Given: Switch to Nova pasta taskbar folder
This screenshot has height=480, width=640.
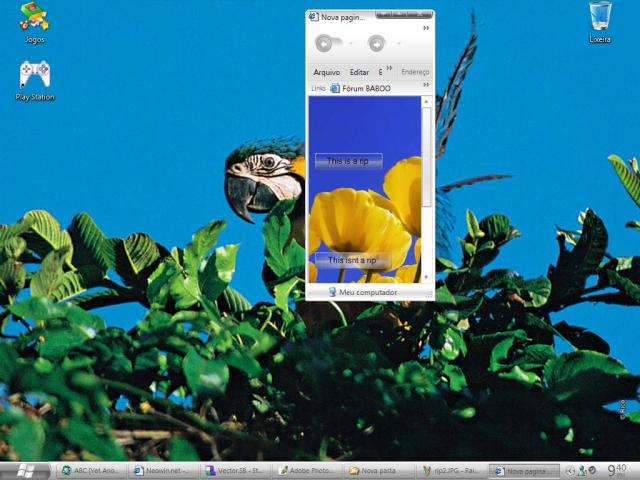Looking at the screenshot, I should [x=380, y=471].
